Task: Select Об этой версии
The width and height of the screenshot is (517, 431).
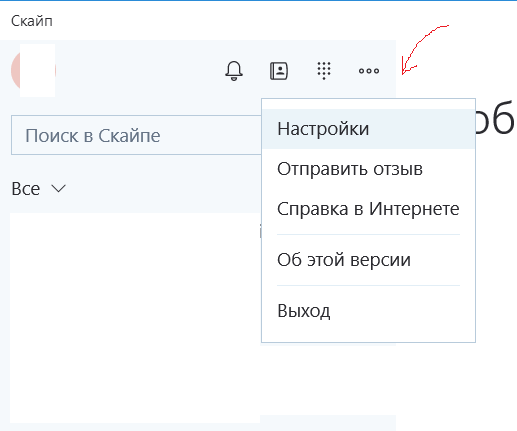Action: (368, 260)
